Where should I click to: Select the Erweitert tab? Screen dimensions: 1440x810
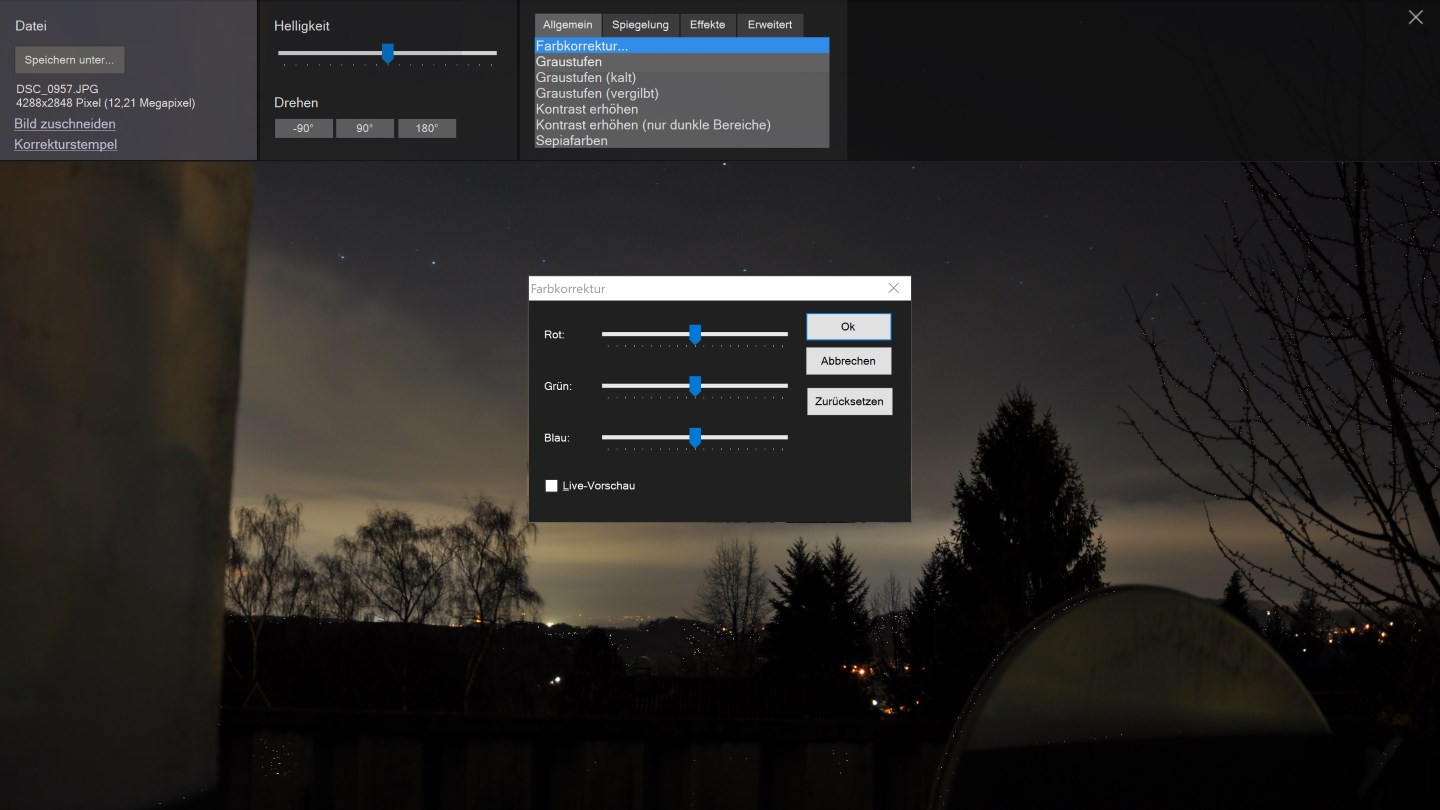pos(770,25)
